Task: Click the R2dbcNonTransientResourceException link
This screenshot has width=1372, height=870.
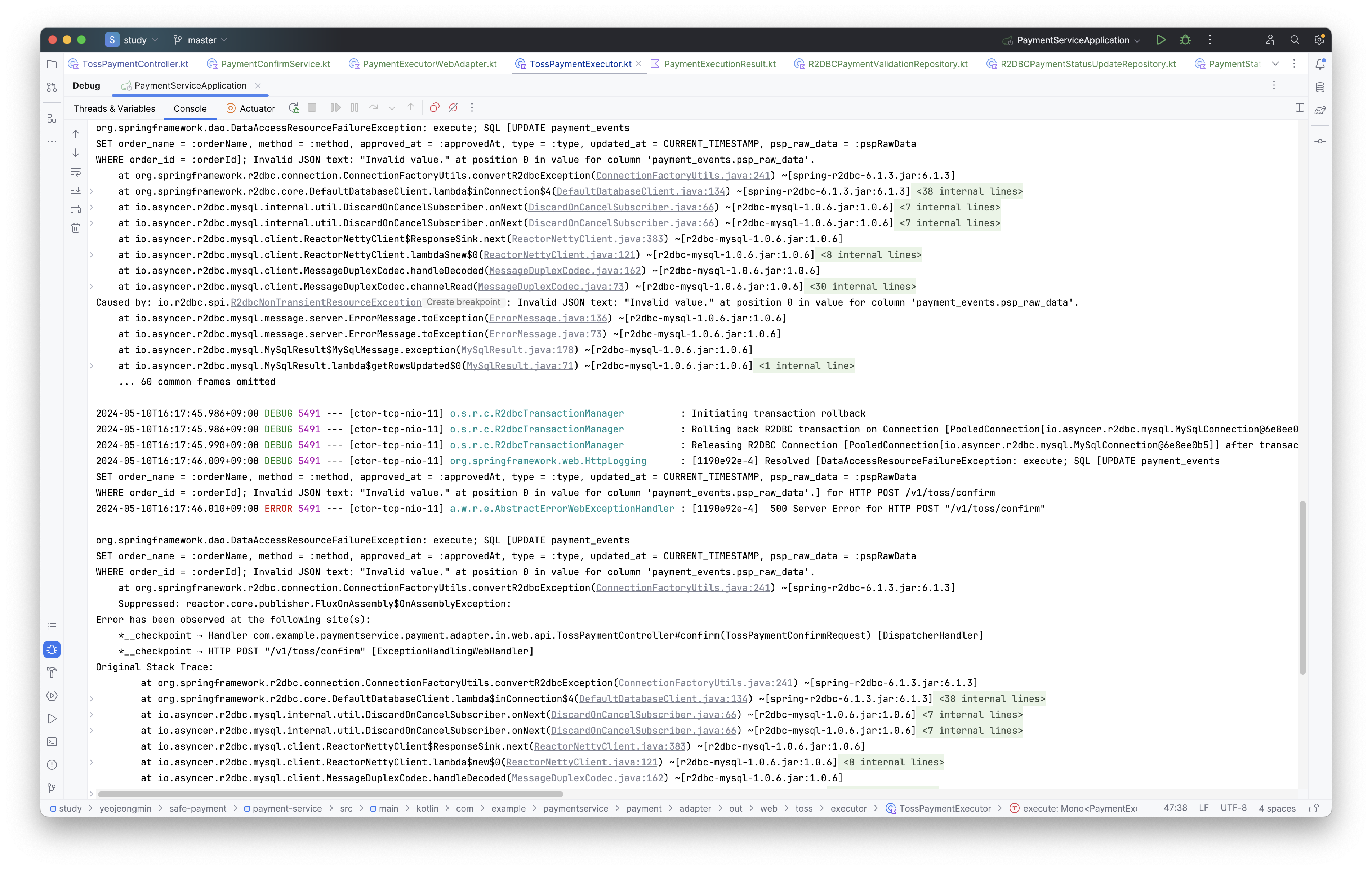Action: [326, 303]
